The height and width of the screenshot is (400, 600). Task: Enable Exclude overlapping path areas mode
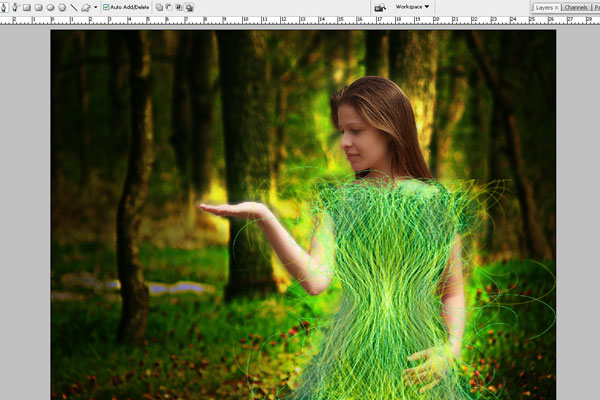[189, 7]
